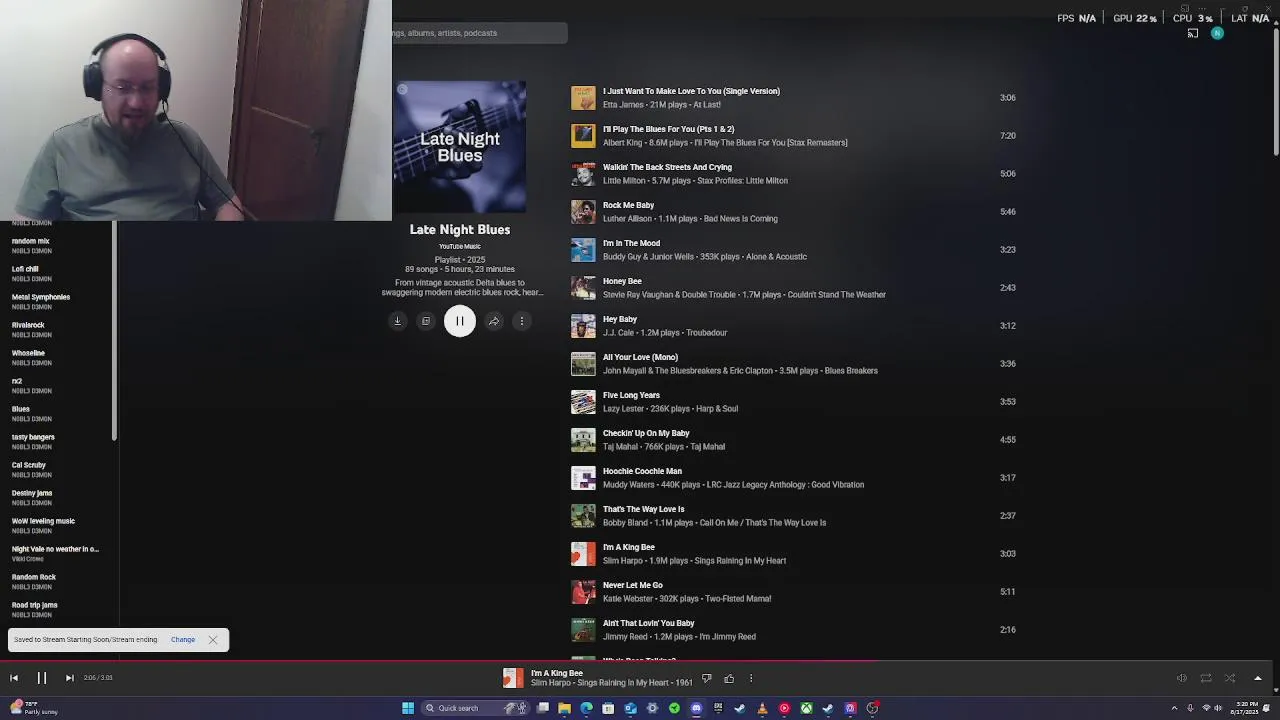Open Discord from the taskbar
Screen dimensions: 1280x720
[x=696, y=708]
